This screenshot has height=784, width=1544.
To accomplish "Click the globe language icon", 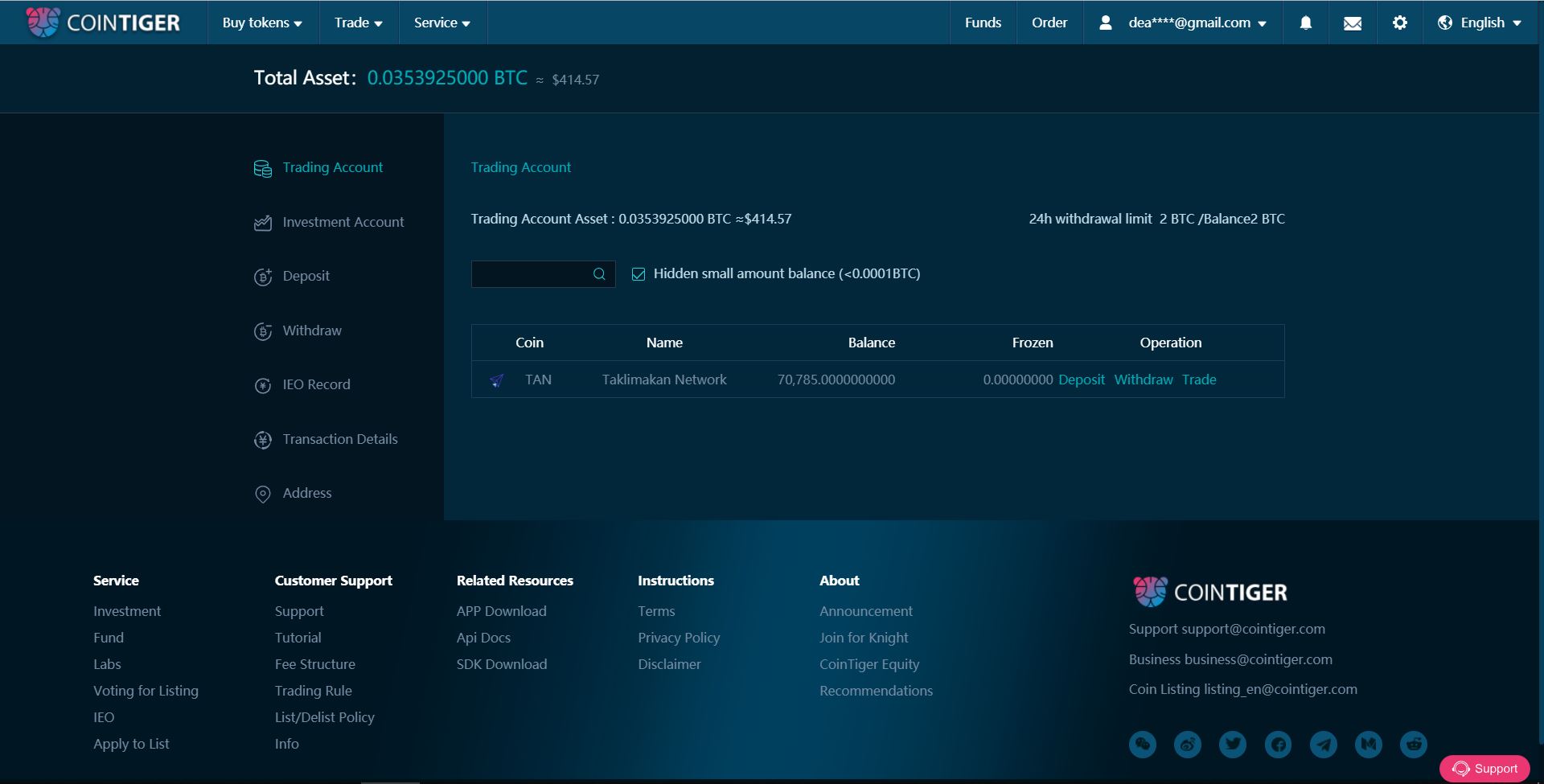I will coord(1445,23).
